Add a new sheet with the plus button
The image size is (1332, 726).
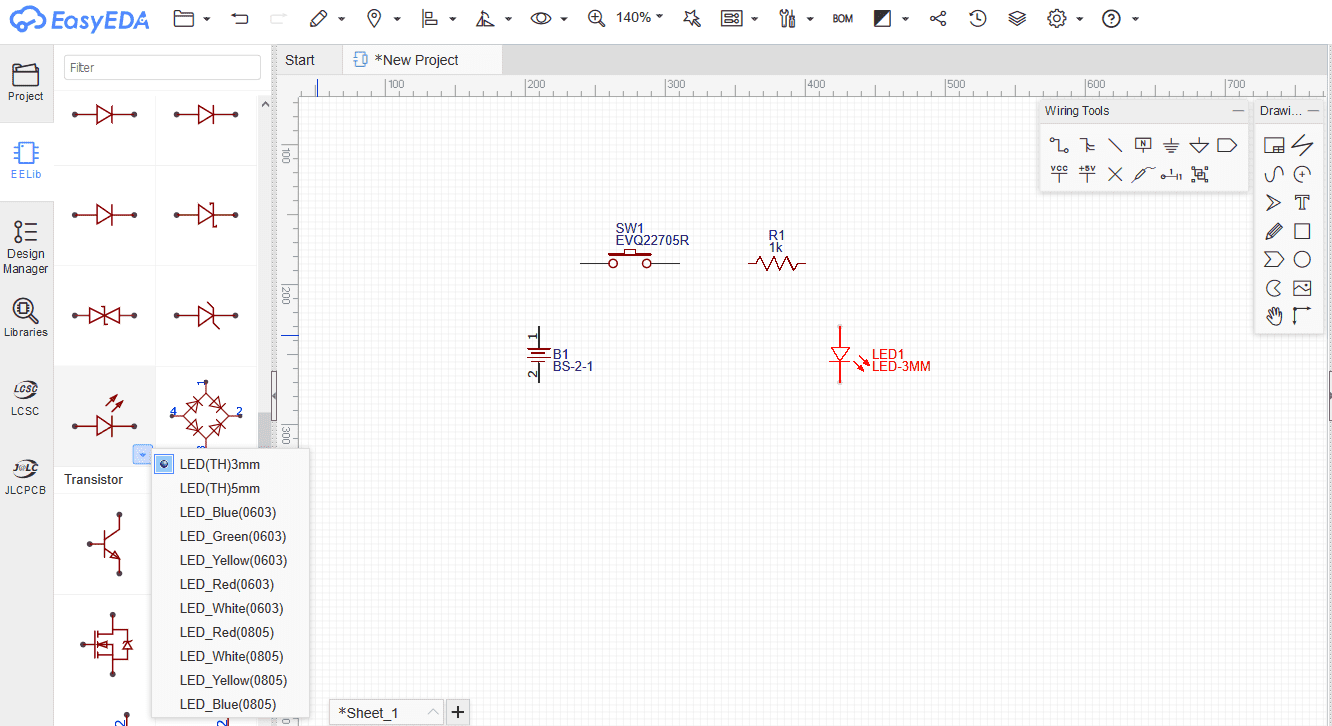click(x=458, y=711)
